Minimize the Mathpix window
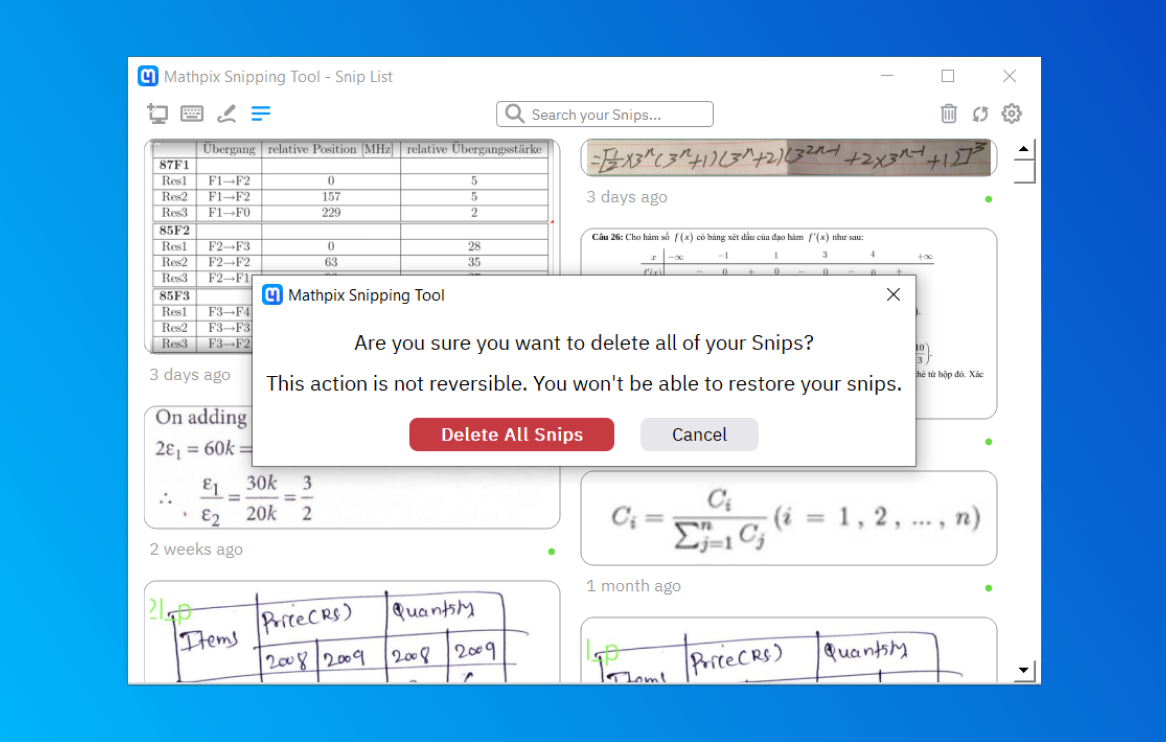This screenshot has width=1166, height=742. pos(887,76)
